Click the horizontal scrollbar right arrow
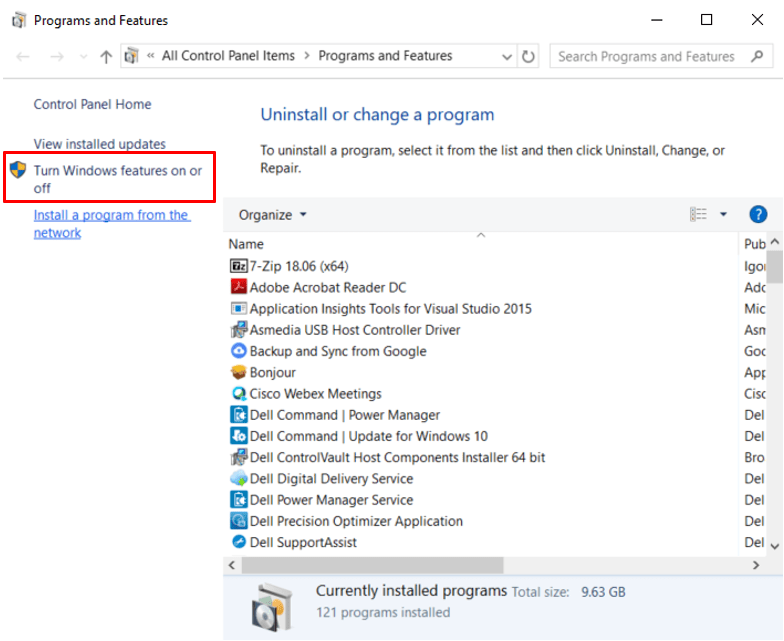The image size is (784, 641). pos(756,565)
